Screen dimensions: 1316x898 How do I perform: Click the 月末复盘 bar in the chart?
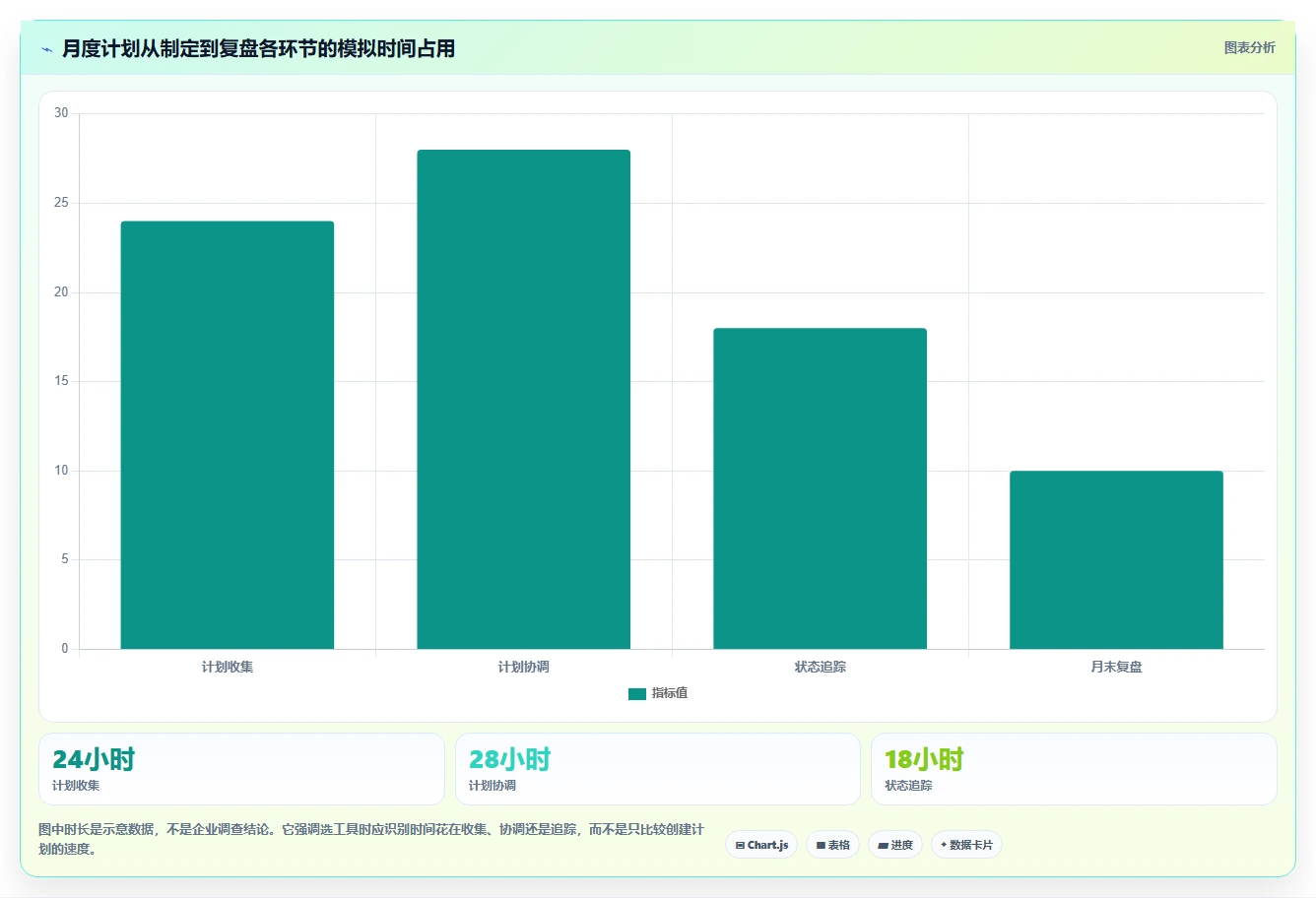pos(1116,560)
